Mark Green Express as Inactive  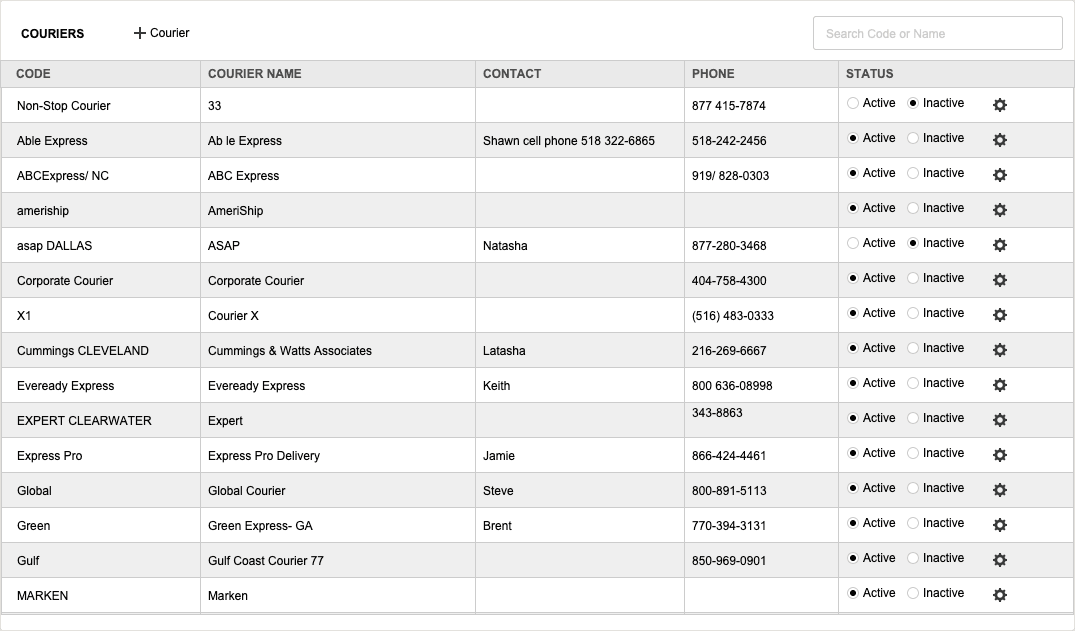tap(913, 523)
